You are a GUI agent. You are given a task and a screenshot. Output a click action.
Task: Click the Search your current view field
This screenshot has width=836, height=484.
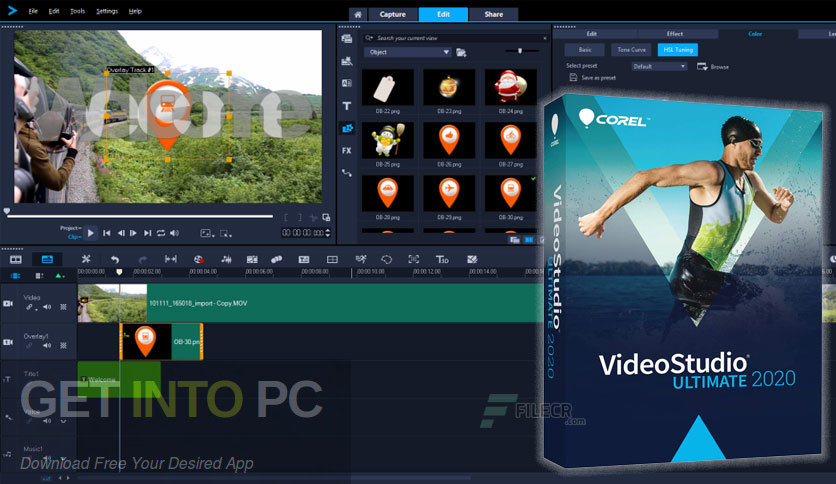pos(456,38)
